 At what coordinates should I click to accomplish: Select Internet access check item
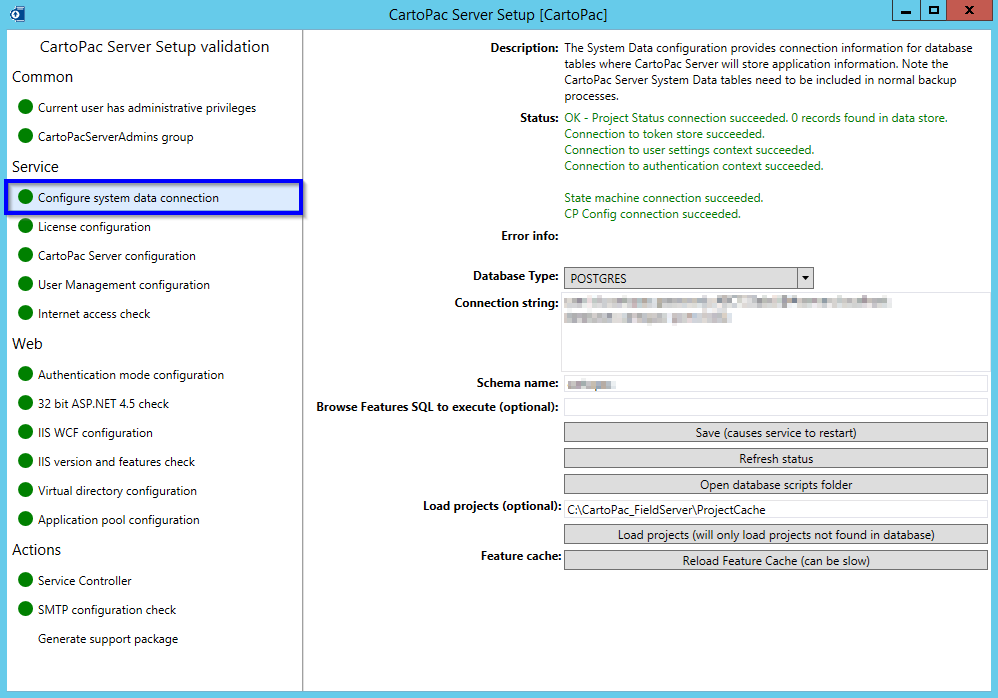(x=94, y=314)
